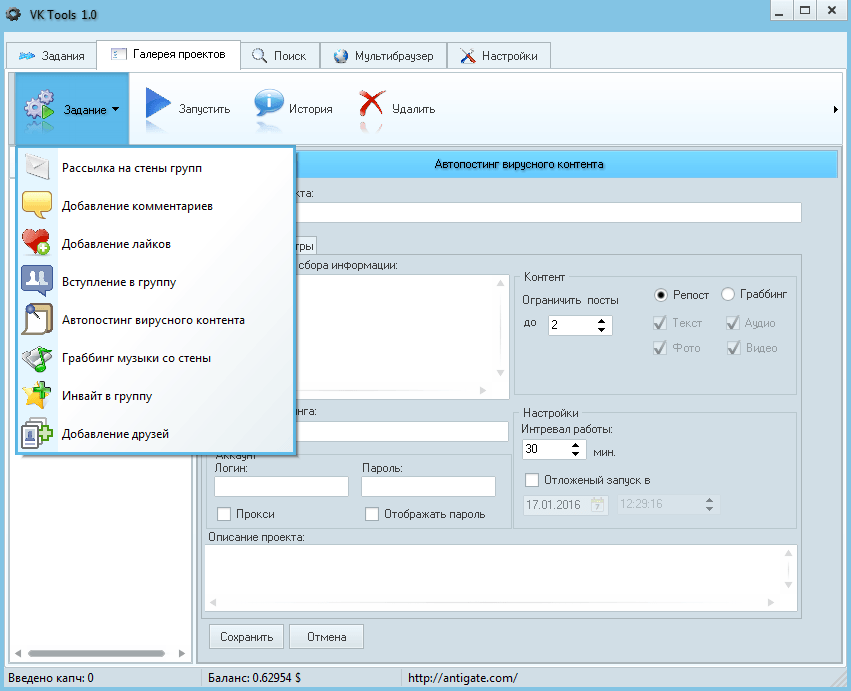Click the Введено капч: 0 status text
Image resolution: width=851 pixels, height=691 pixels.
[x=51, y=677]
